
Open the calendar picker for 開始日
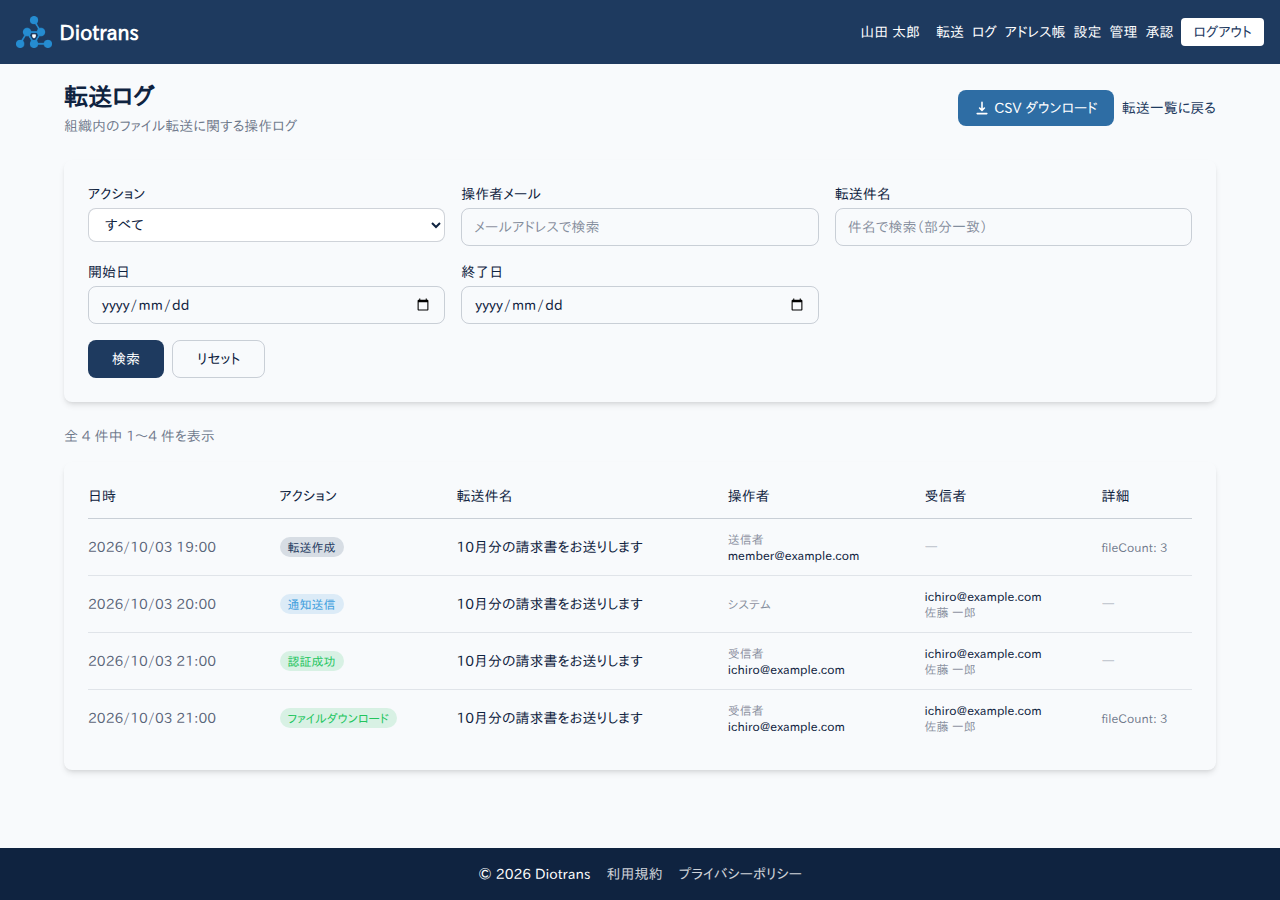tap(423, 305)
